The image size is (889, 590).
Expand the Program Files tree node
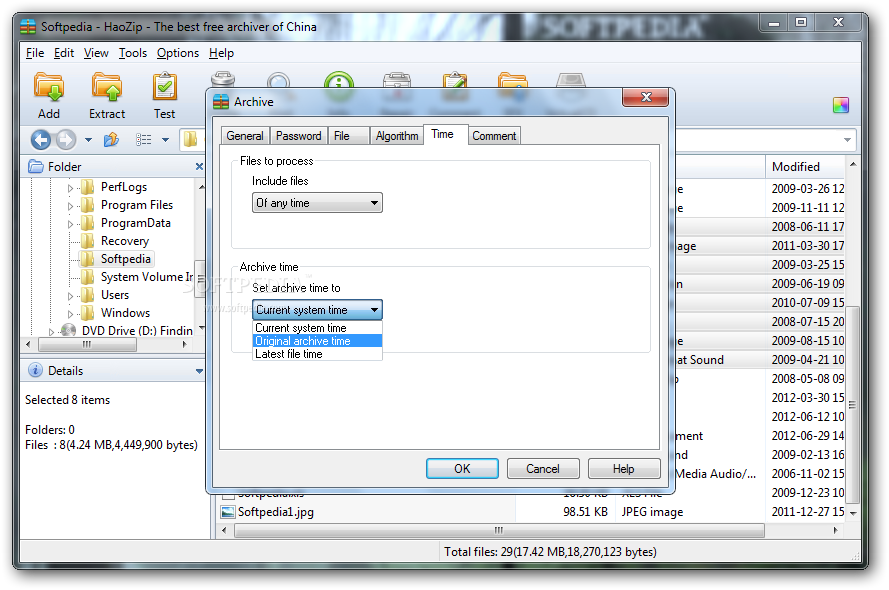click(70, 206)
